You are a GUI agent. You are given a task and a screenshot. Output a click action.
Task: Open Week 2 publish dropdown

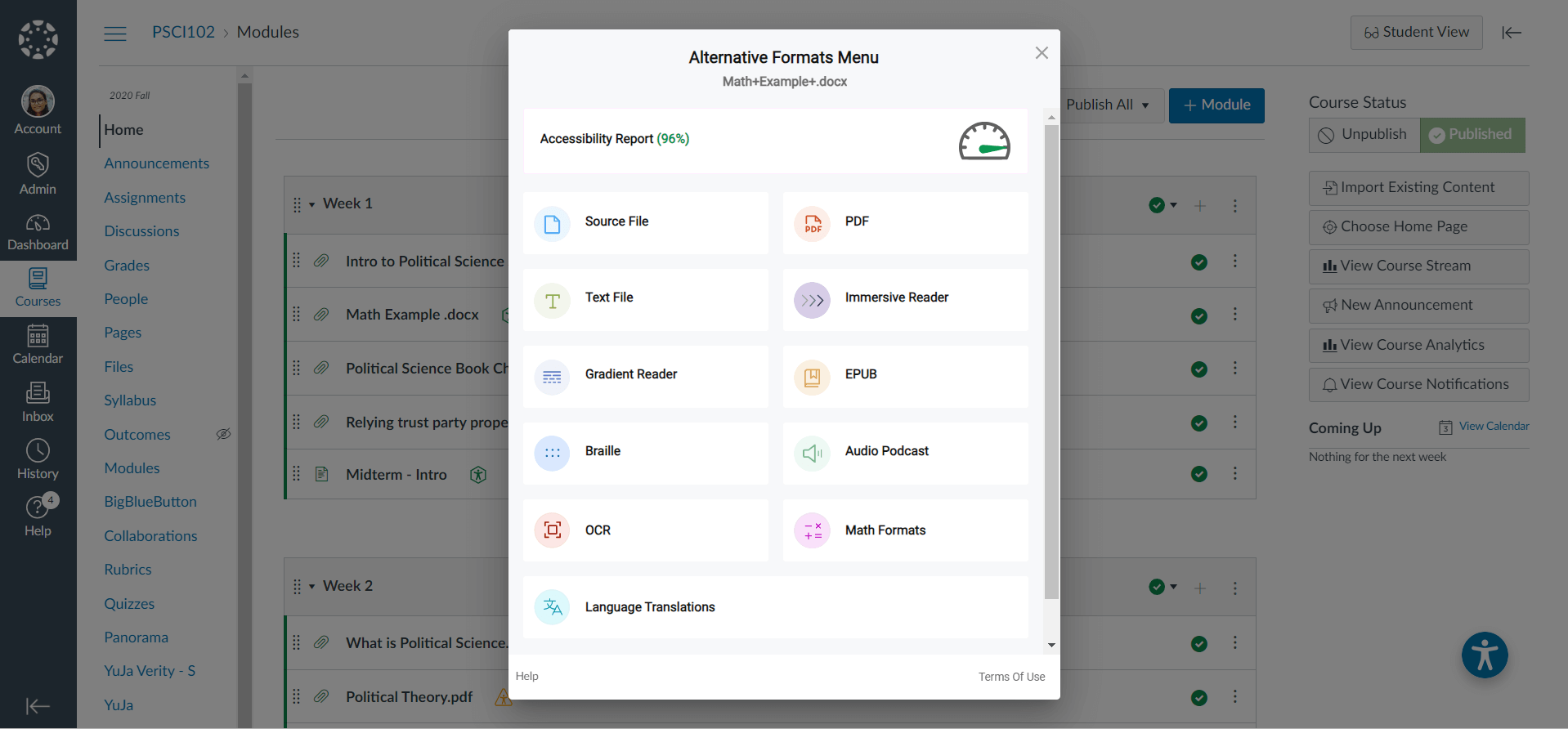1163,587
